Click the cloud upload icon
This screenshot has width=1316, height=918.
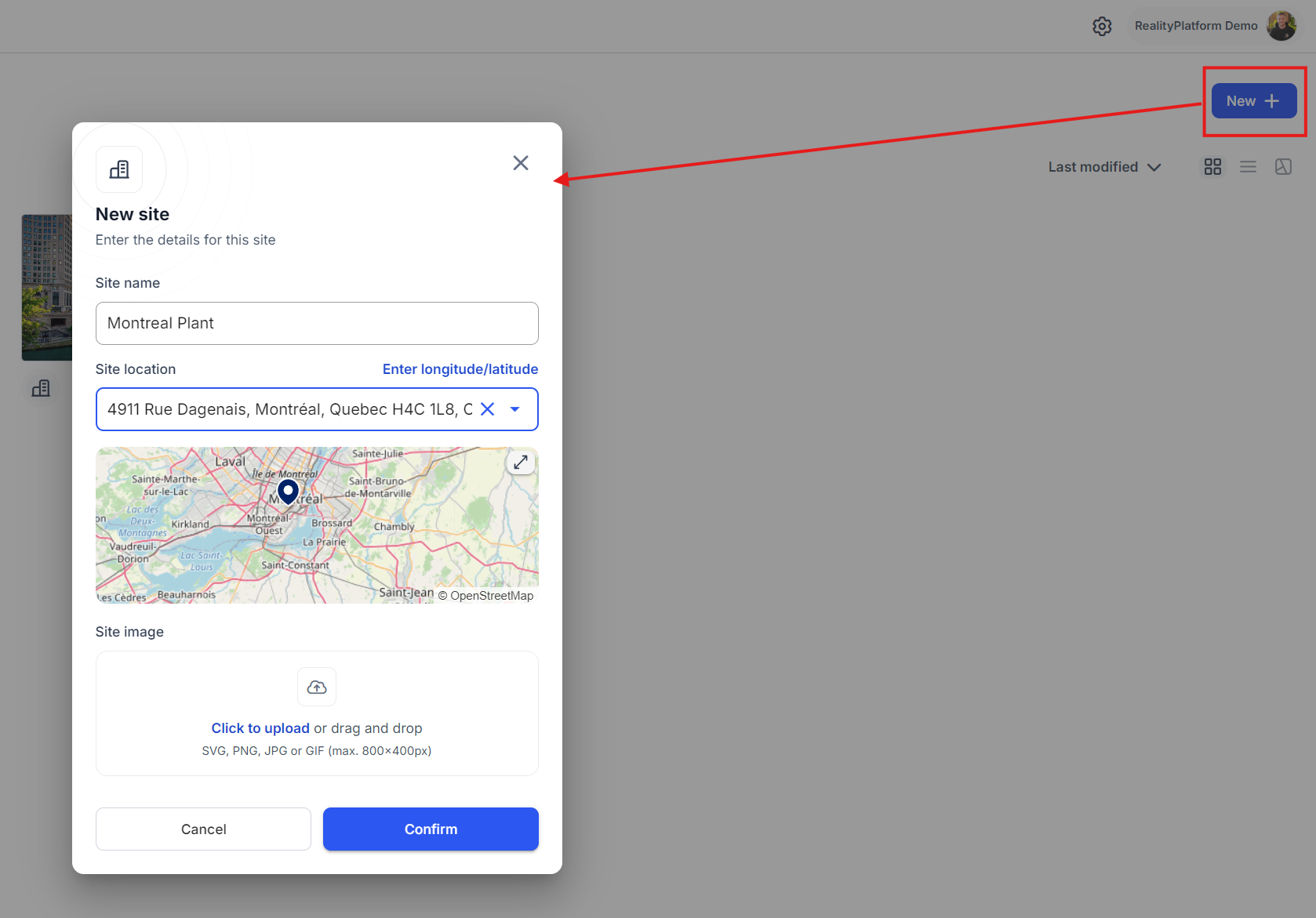click(x=317, y=687)
